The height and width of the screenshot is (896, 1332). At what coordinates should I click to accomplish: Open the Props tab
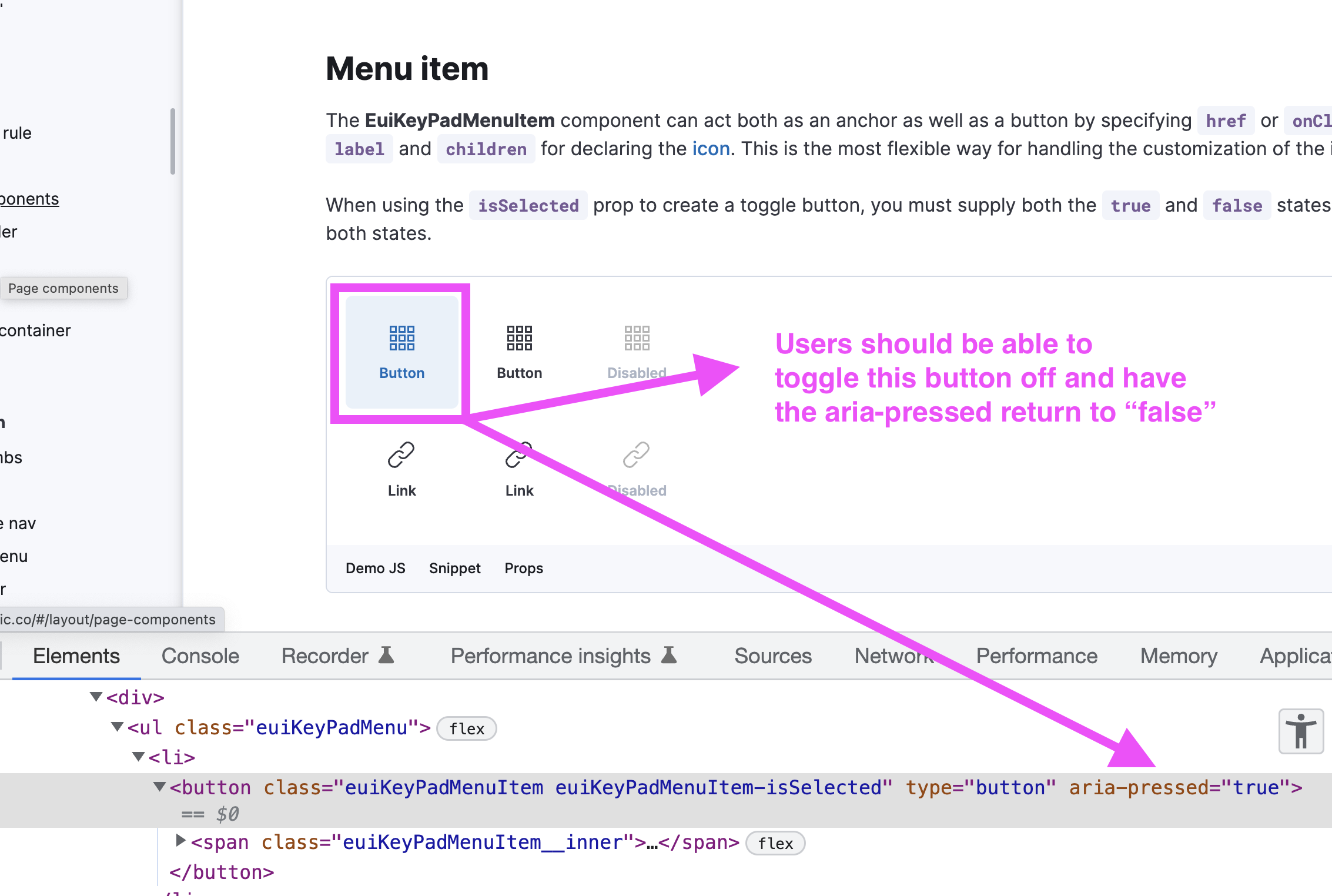coord(523,568)
